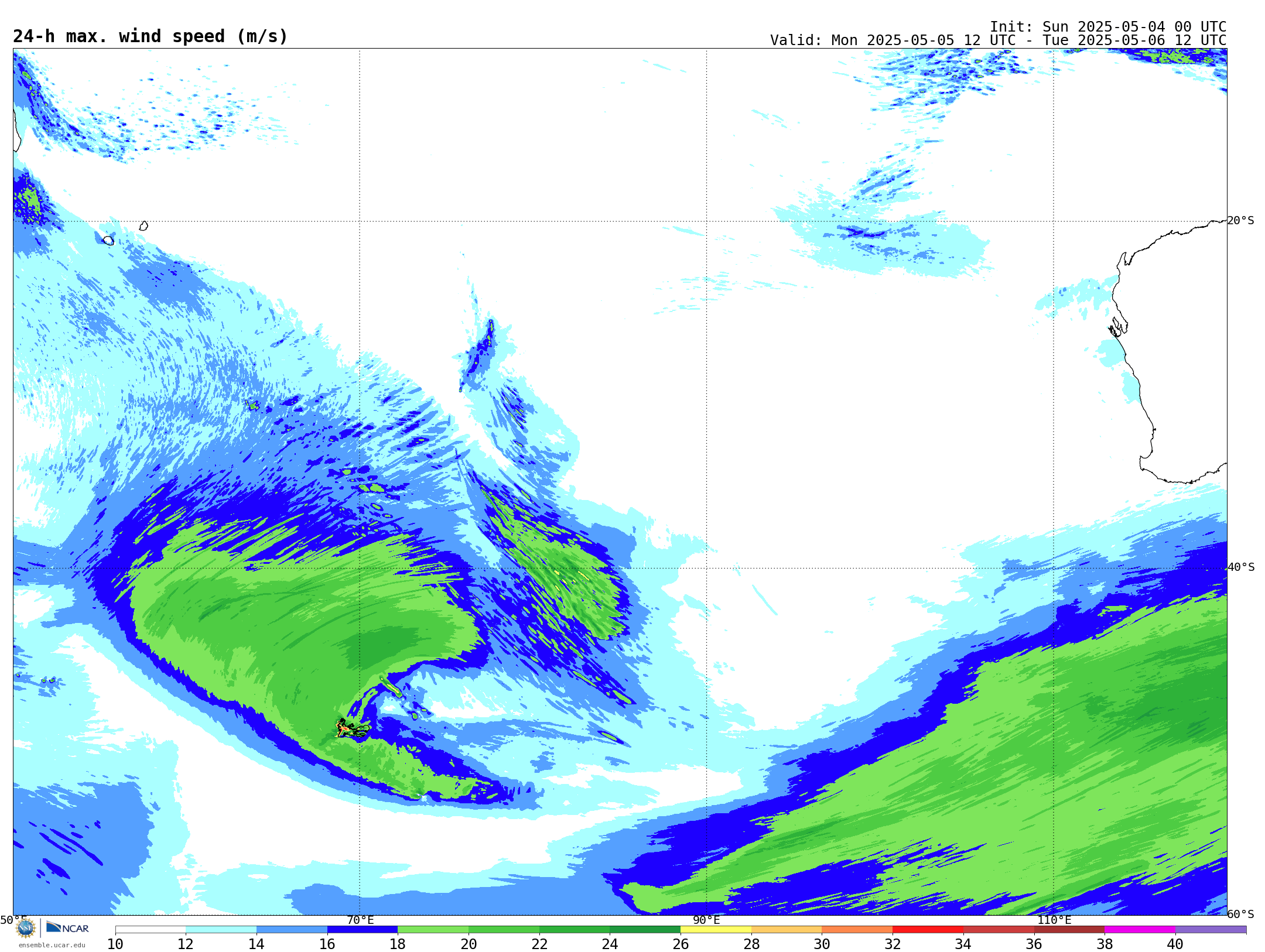
Task: Select the brown-red 36–38 colorbar swatch
Action: (1069, 930)
